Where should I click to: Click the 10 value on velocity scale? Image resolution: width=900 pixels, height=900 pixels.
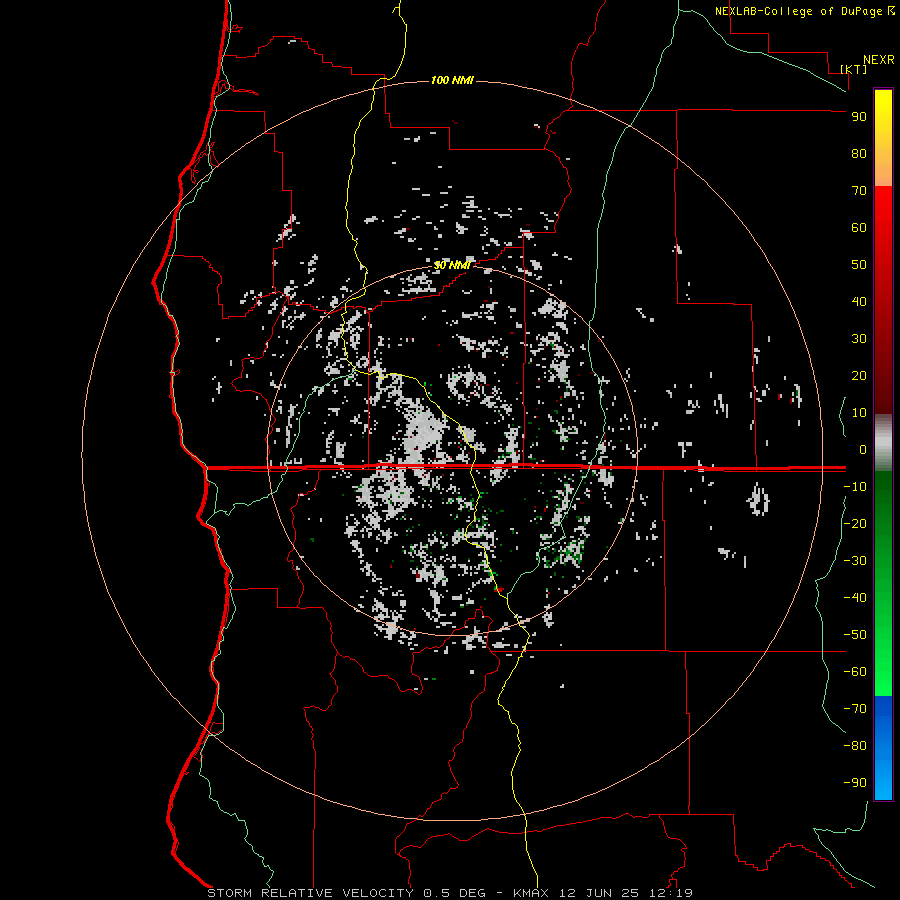(x=859, y=413)
